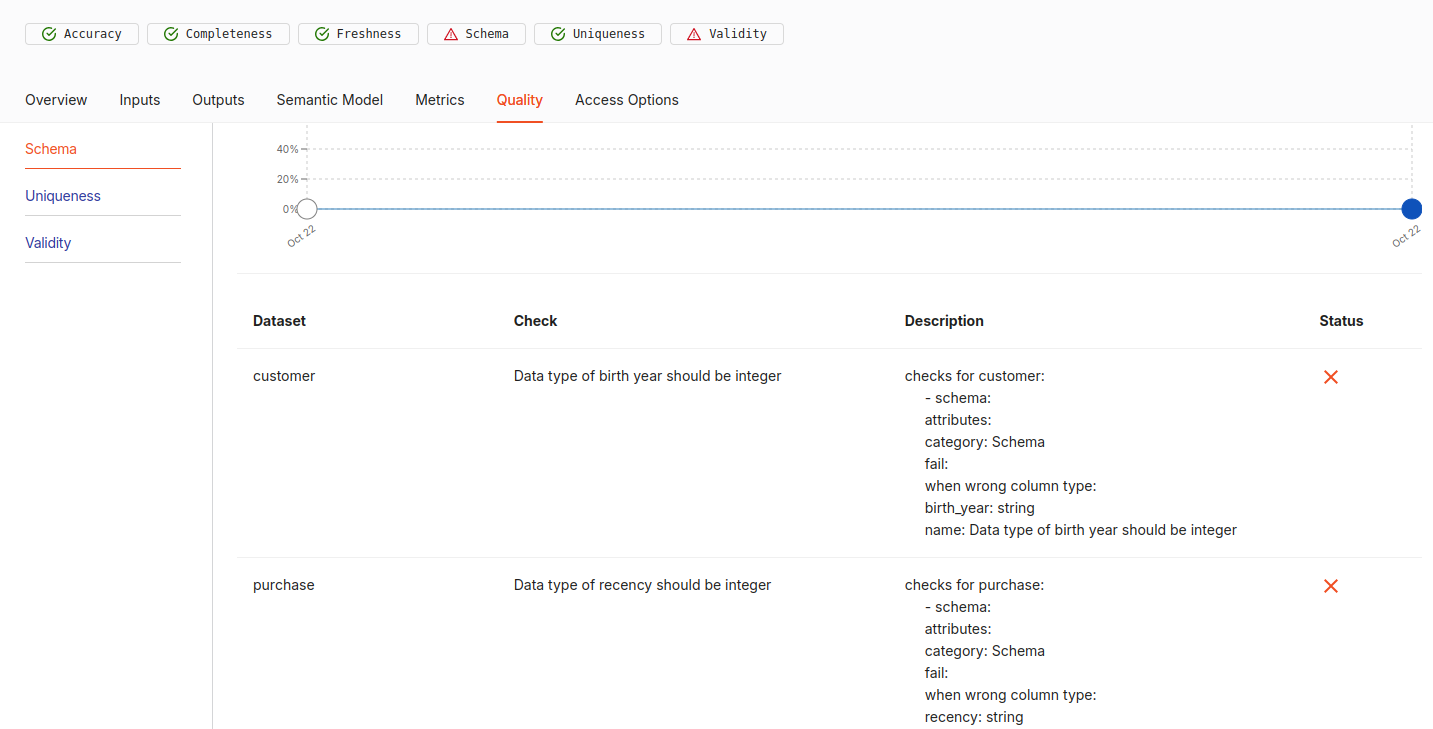This screenshot has width=1433, height=729.
Task: Select the Uniqueness quality badge
Action: [x=598, y=34]
